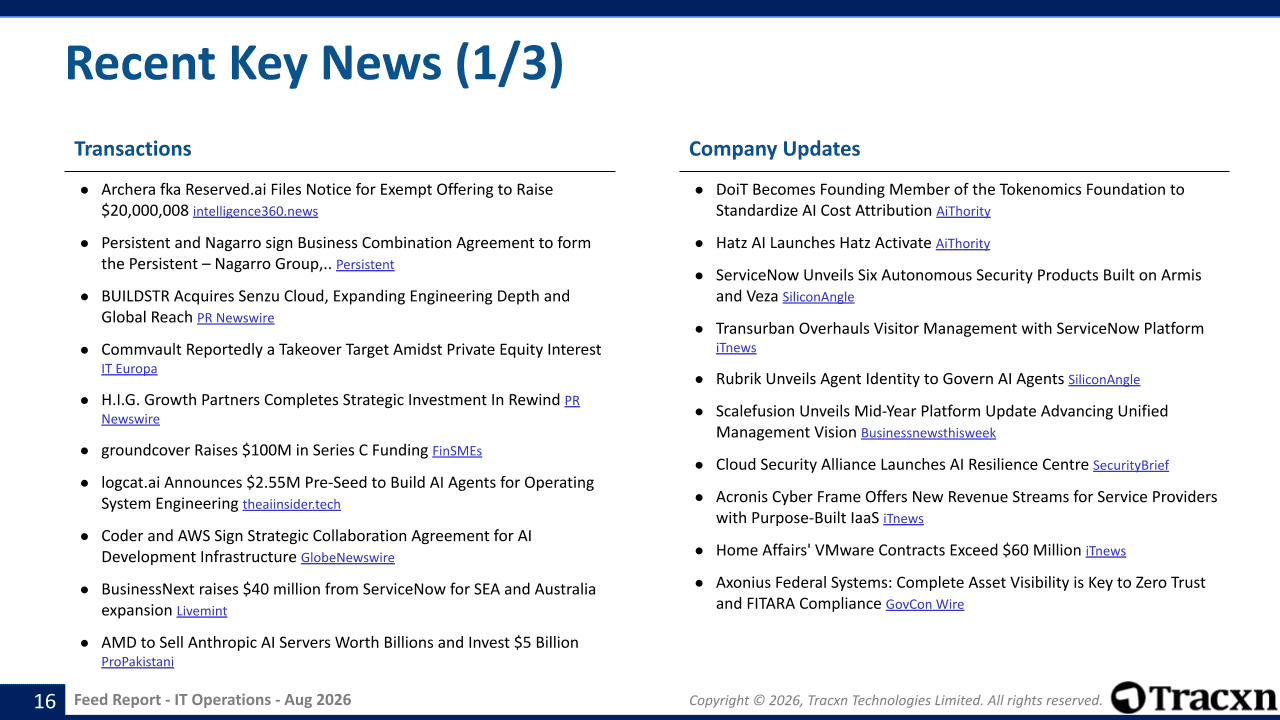Click the Commvault takeover target headline
Image resolution: width=1280 pixels, height=720 pixels.
[351, 350]
